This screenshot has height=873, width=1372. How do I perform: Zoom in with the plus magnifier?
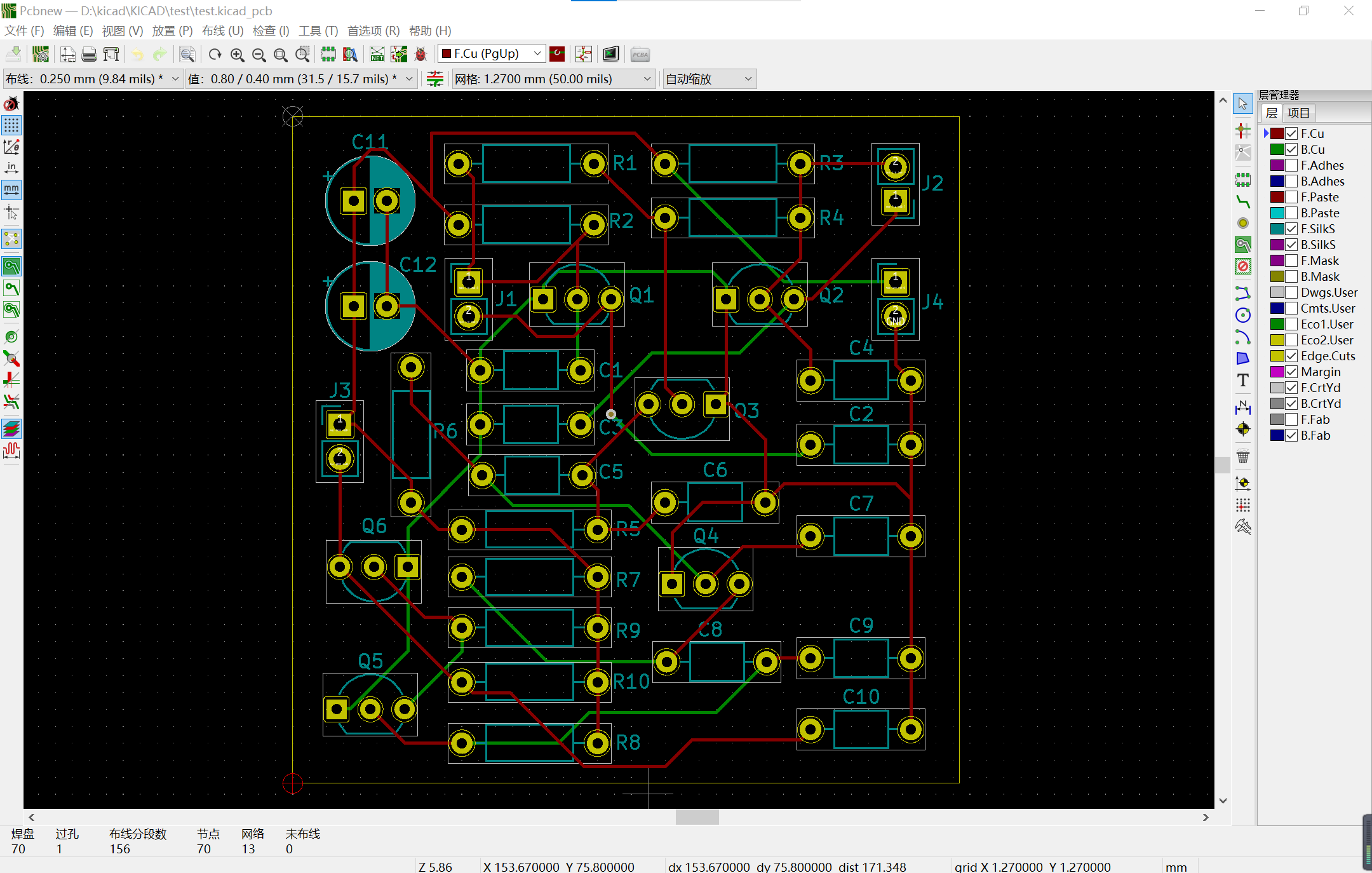[237, 54]
